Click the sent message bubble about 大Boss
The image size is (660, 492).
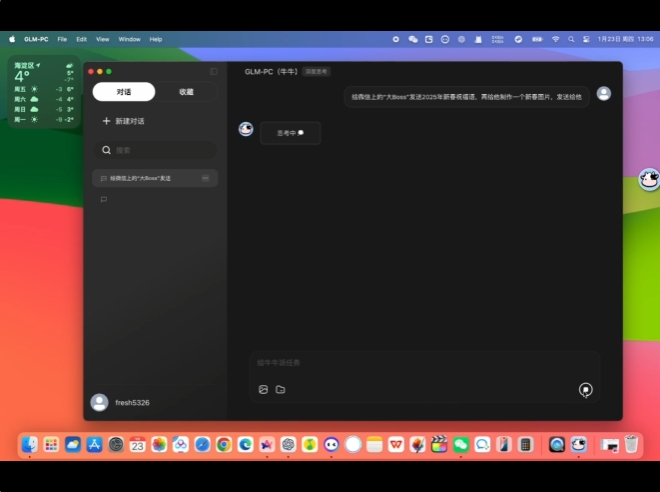coord(466,97)
